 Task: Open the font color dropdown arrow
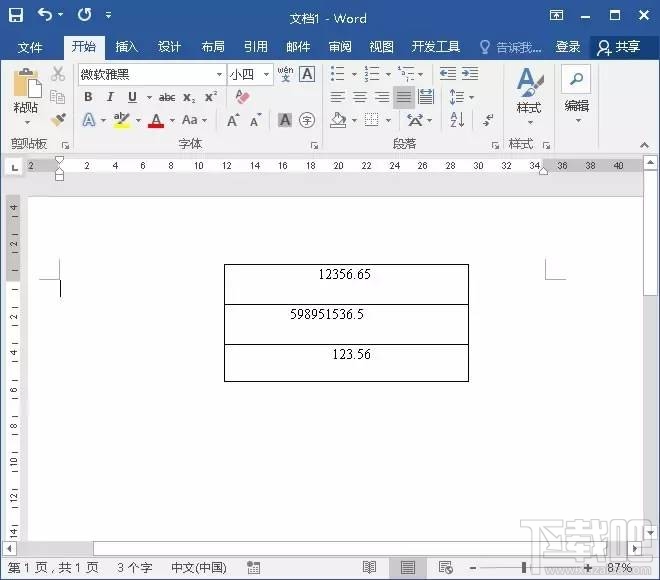(172, 121)
